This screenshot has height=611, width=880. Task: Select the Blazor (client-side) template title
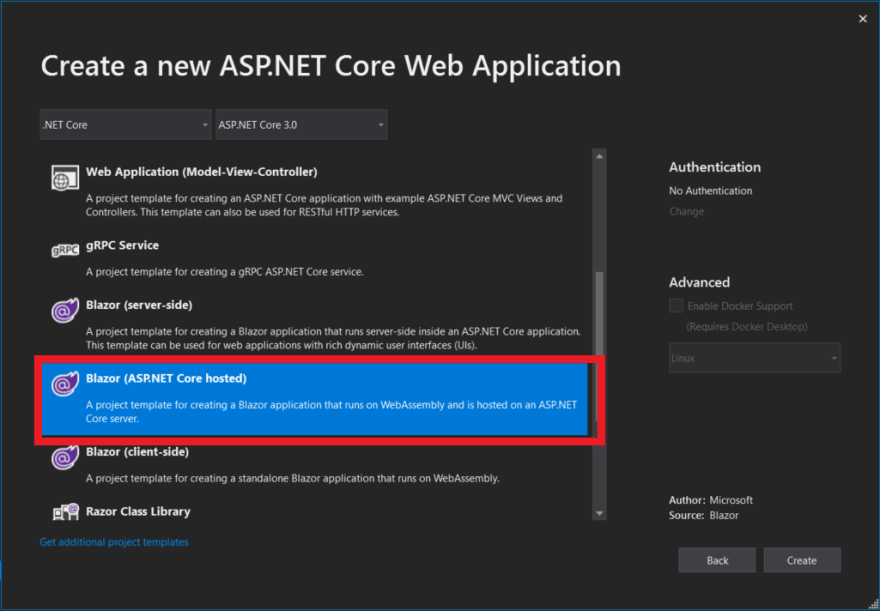[x=138, y=452]
